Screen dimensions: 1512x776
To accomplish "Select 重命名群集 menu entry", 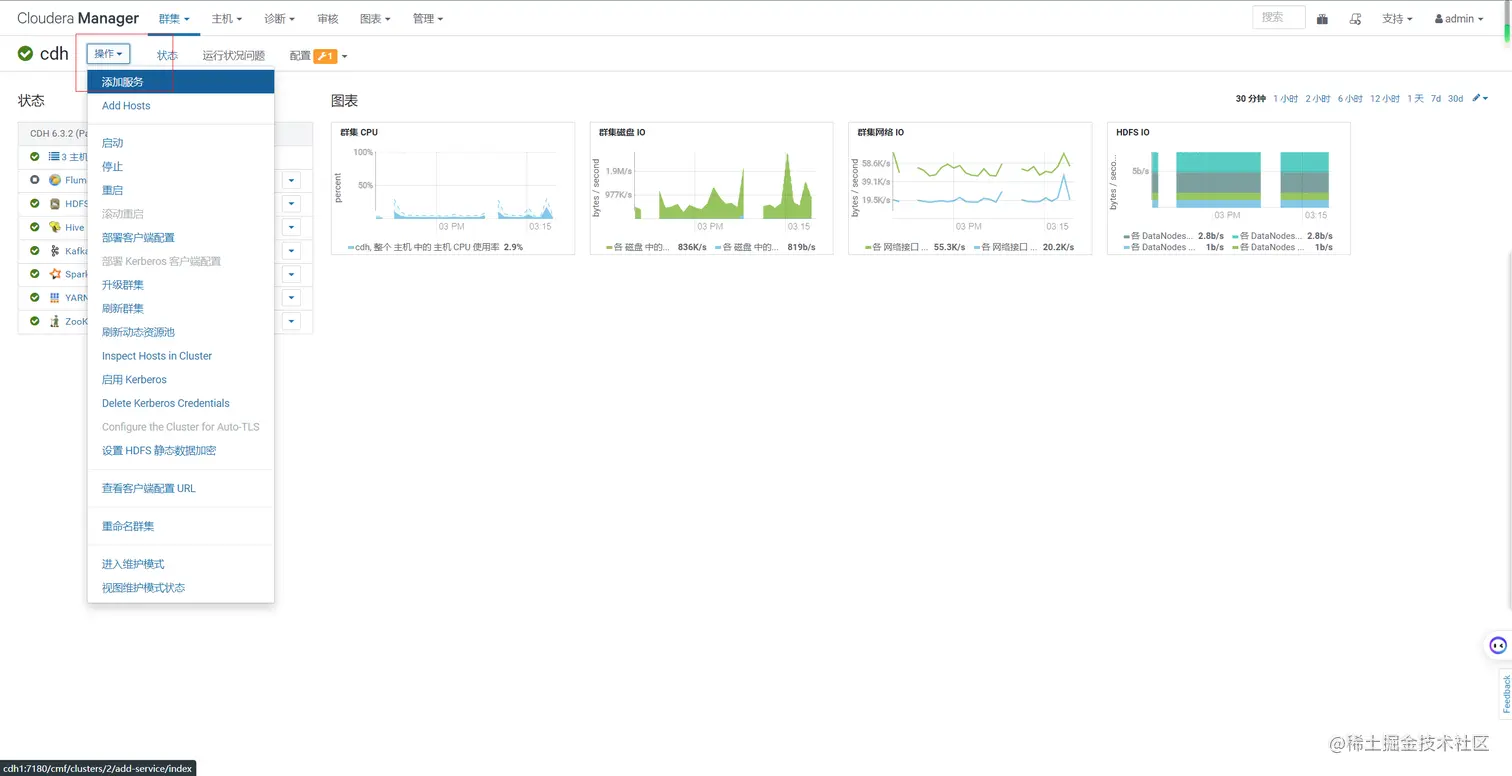I will pyautogui.click(x=181, y=526).
